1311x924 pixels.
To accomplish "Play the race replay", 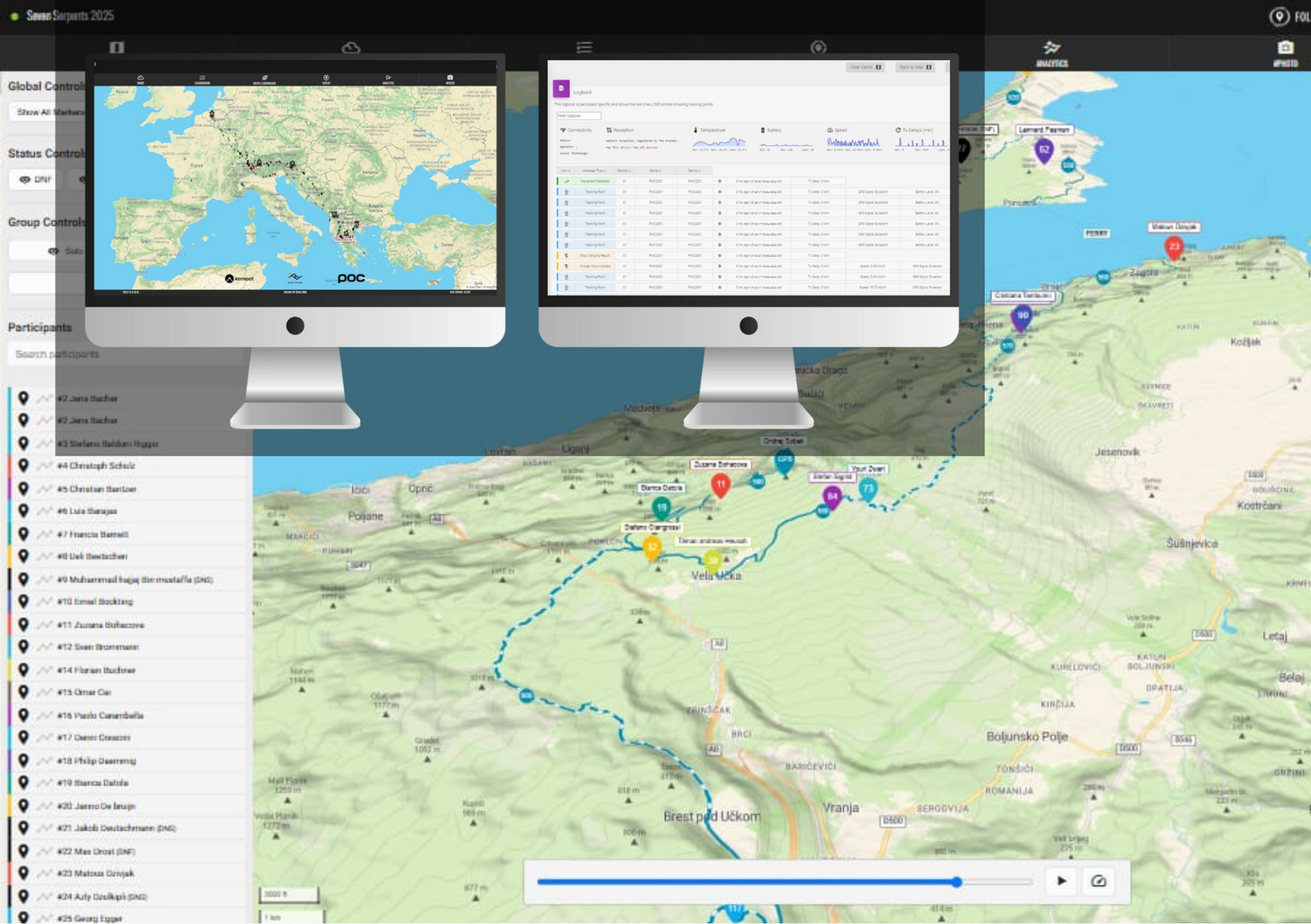I will [x=1061, y=881].
